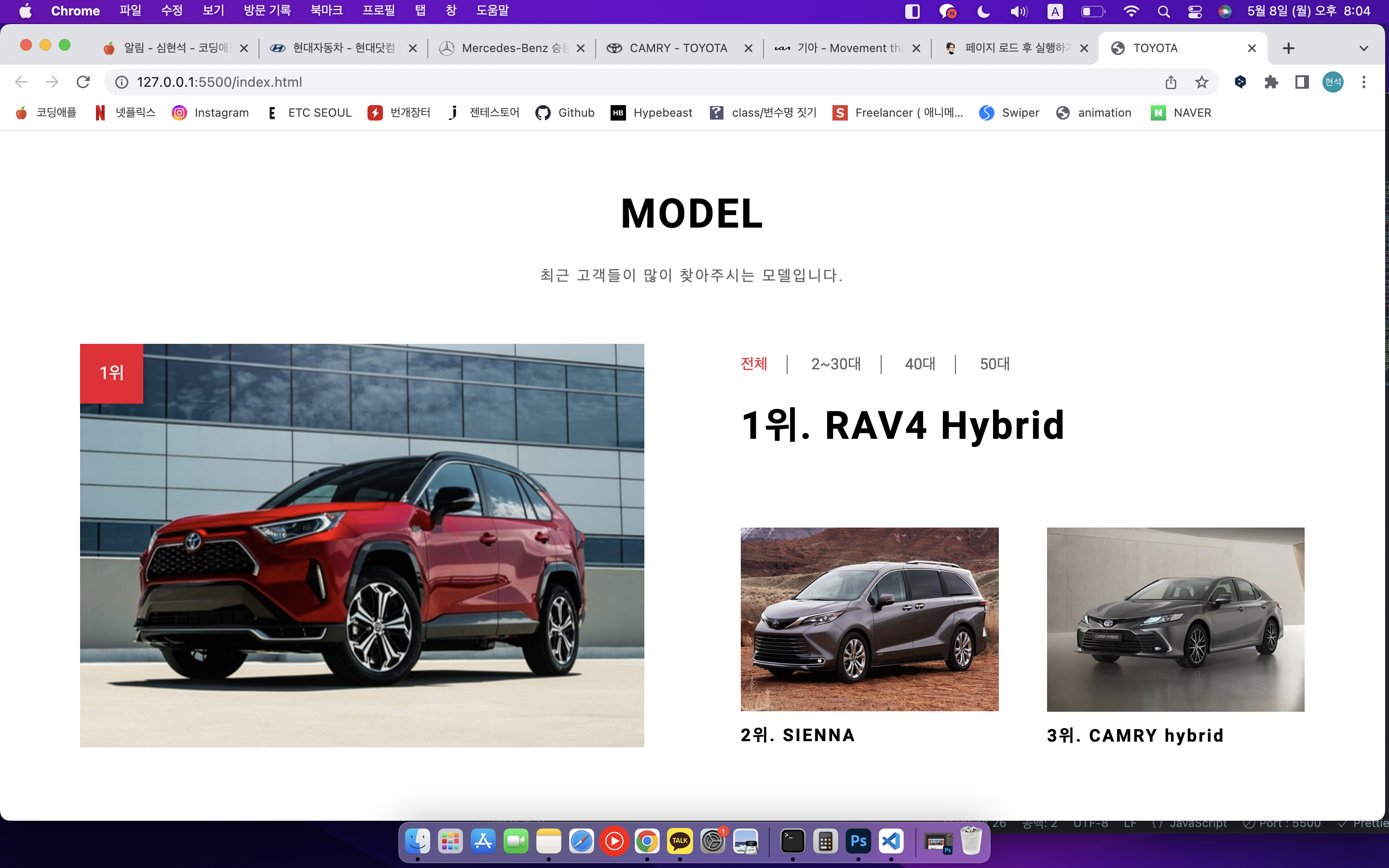Click the browser forward arrow
The width and height of the screenshot is (1389, 868).
52,82
